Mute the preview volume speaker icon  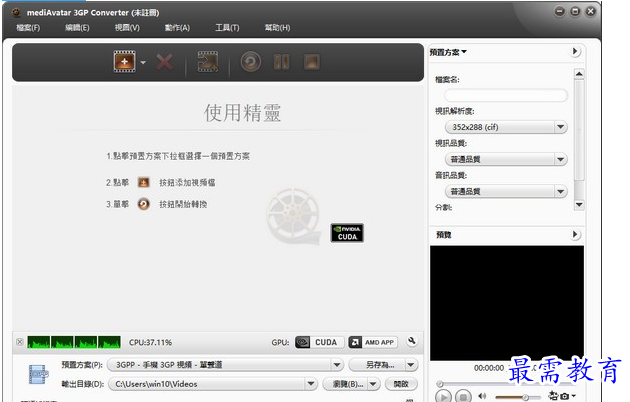click(483, 396)
